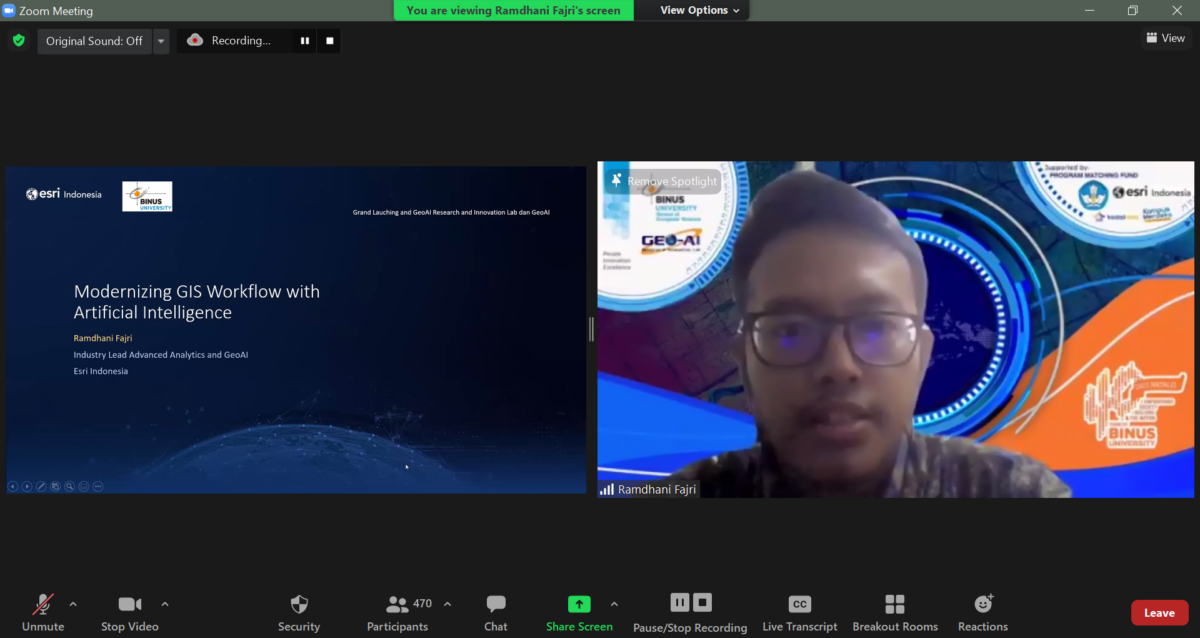The image size is (1200, 638).
Task: Click the divider handle between shared screen and video
Action: point(591,328)
